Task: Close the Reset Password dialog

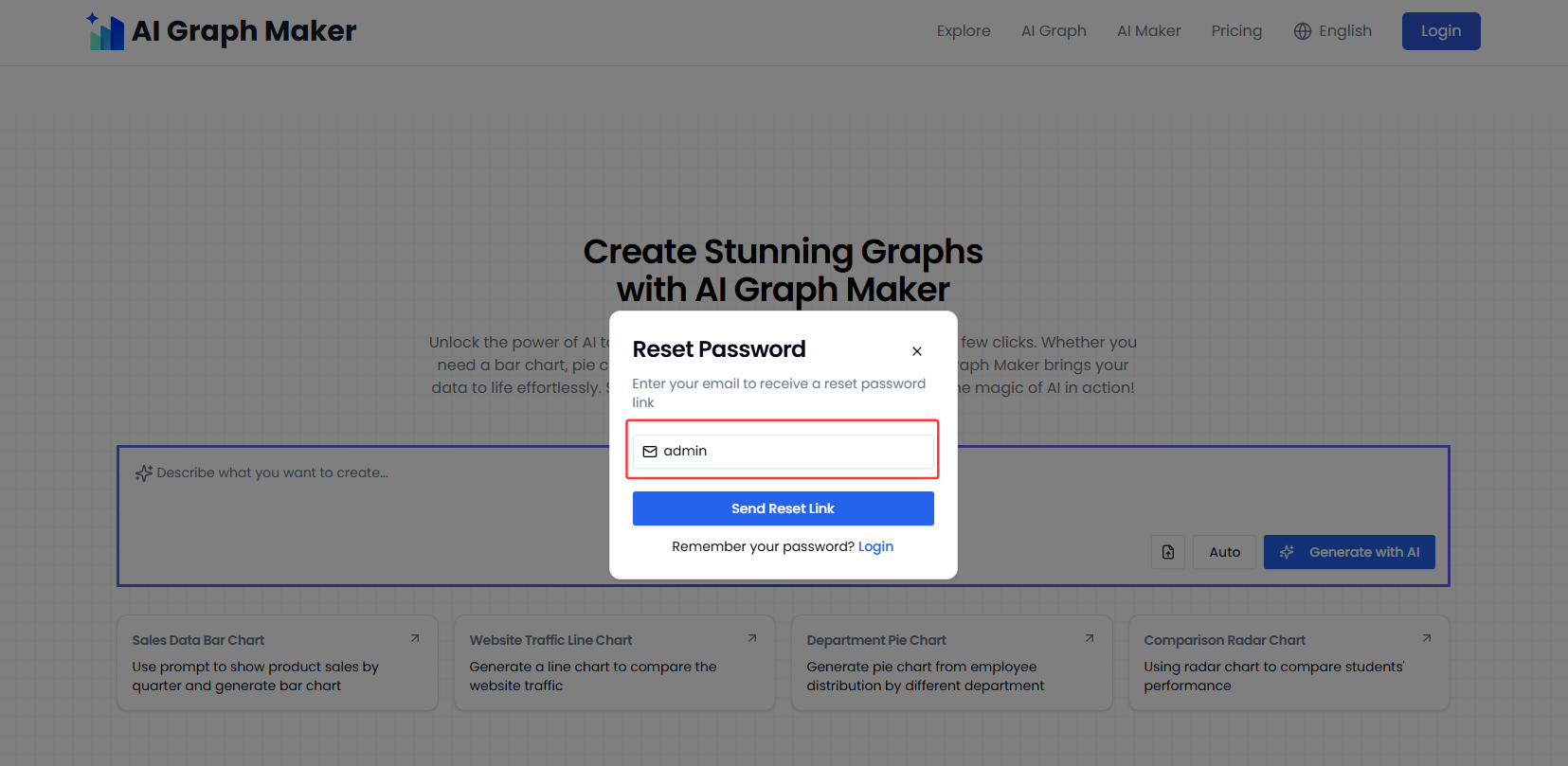Action: click(x=916, y=351)
